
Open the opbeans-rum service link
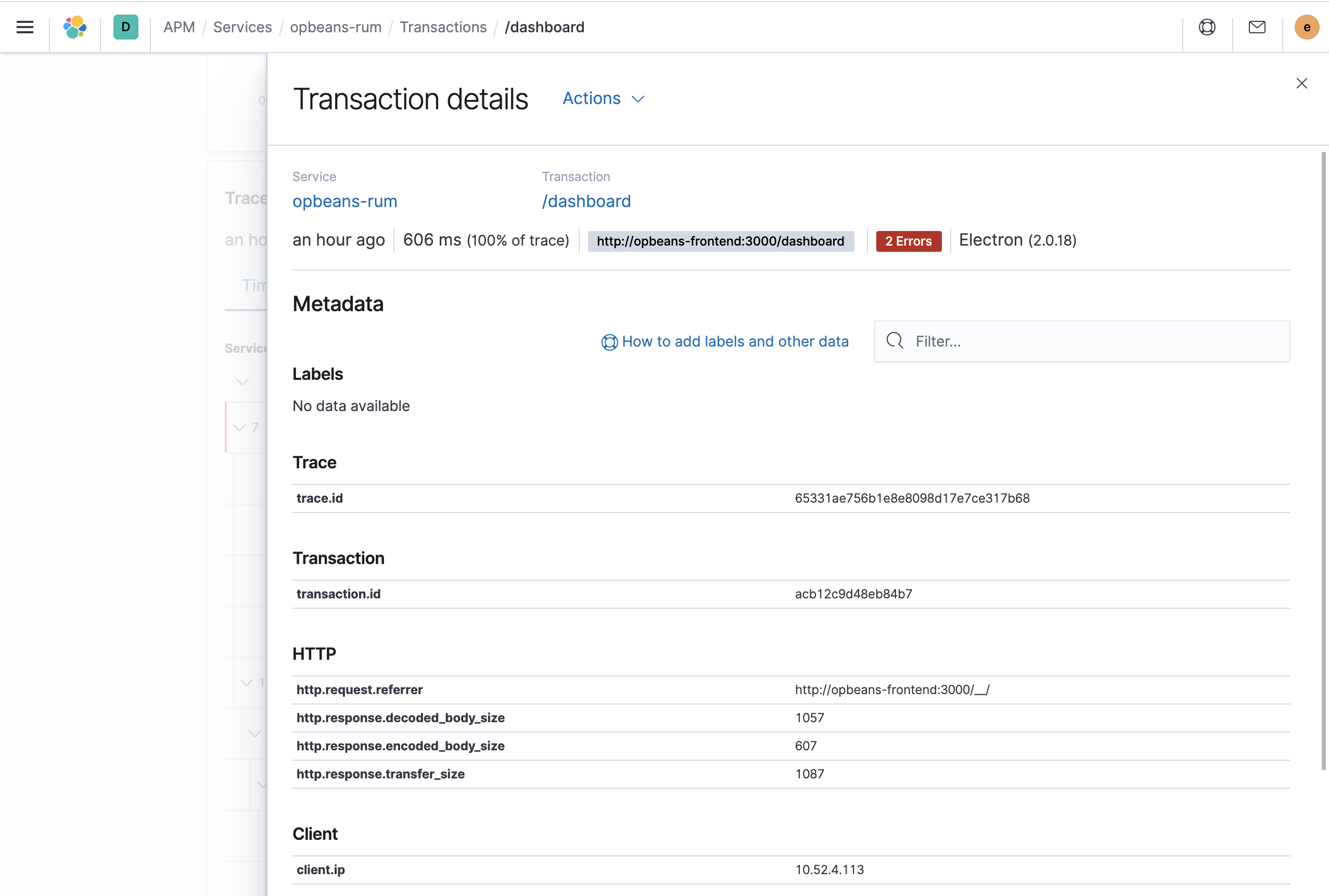[x=344, y=201]
